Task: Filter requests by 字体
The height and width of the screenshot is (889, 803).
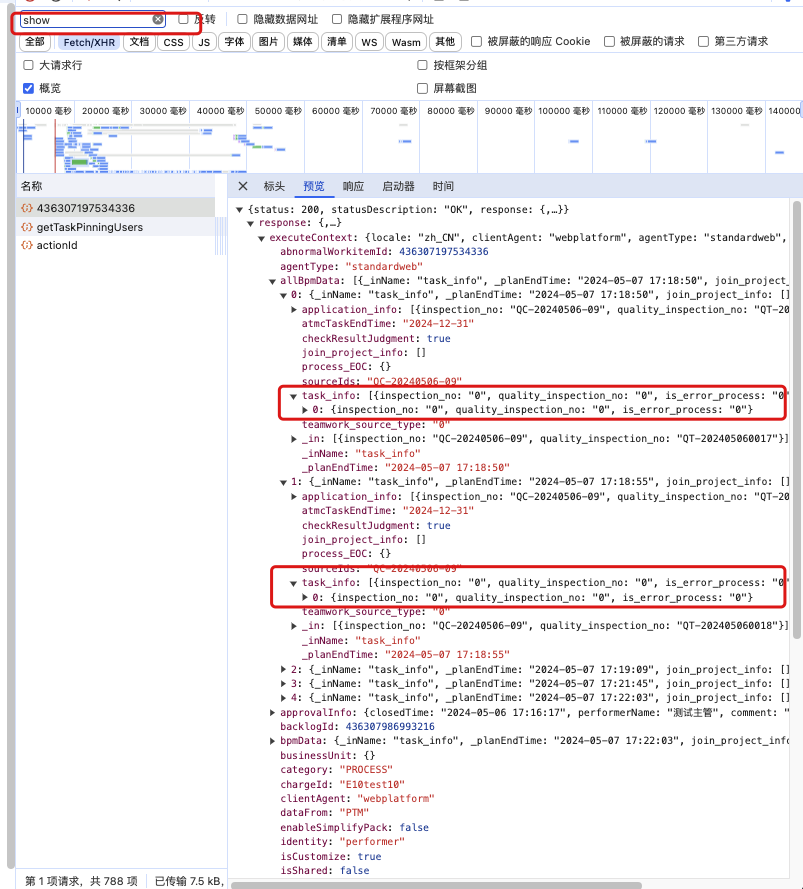Action: pyautogui.click(x=234, y=42)
